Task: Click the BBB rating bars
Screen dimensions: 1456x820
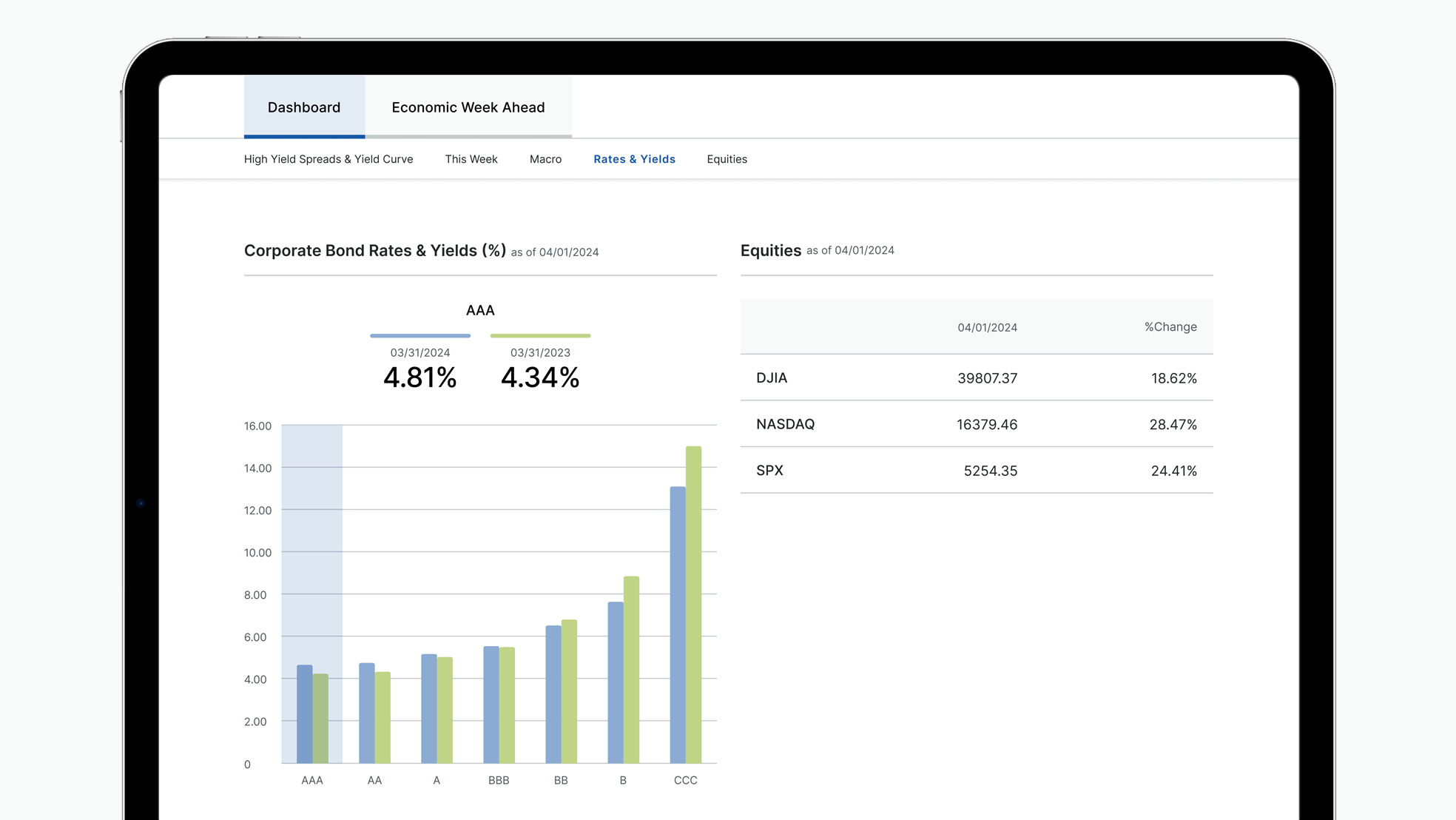Action: (x=499, y=705)
